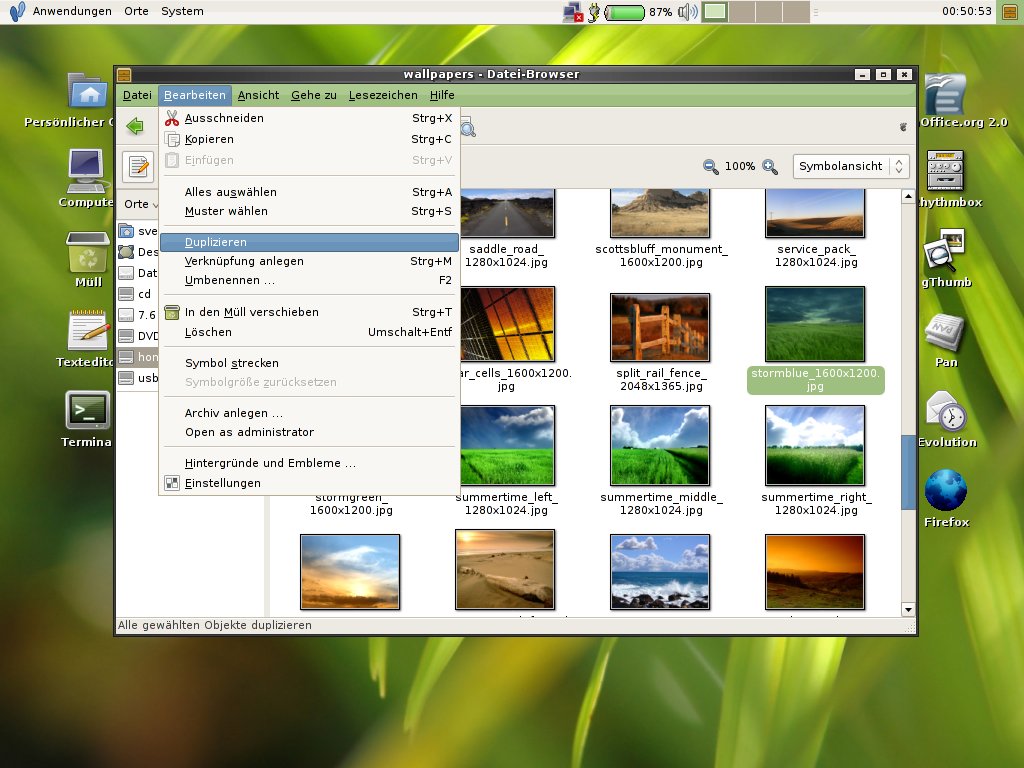
Task: Open Einstellungen from the Bearbeiten menu
Action: tap(309, 483)
